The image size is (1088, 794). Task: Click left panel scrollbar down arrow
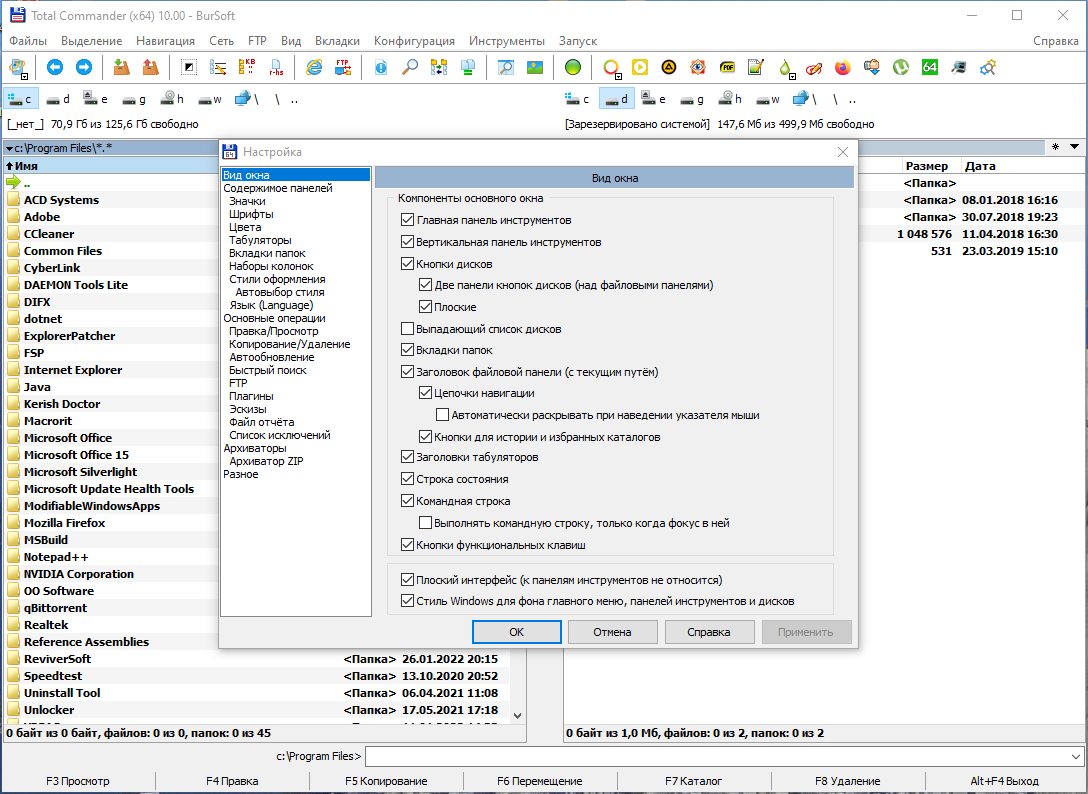[518, 716]
